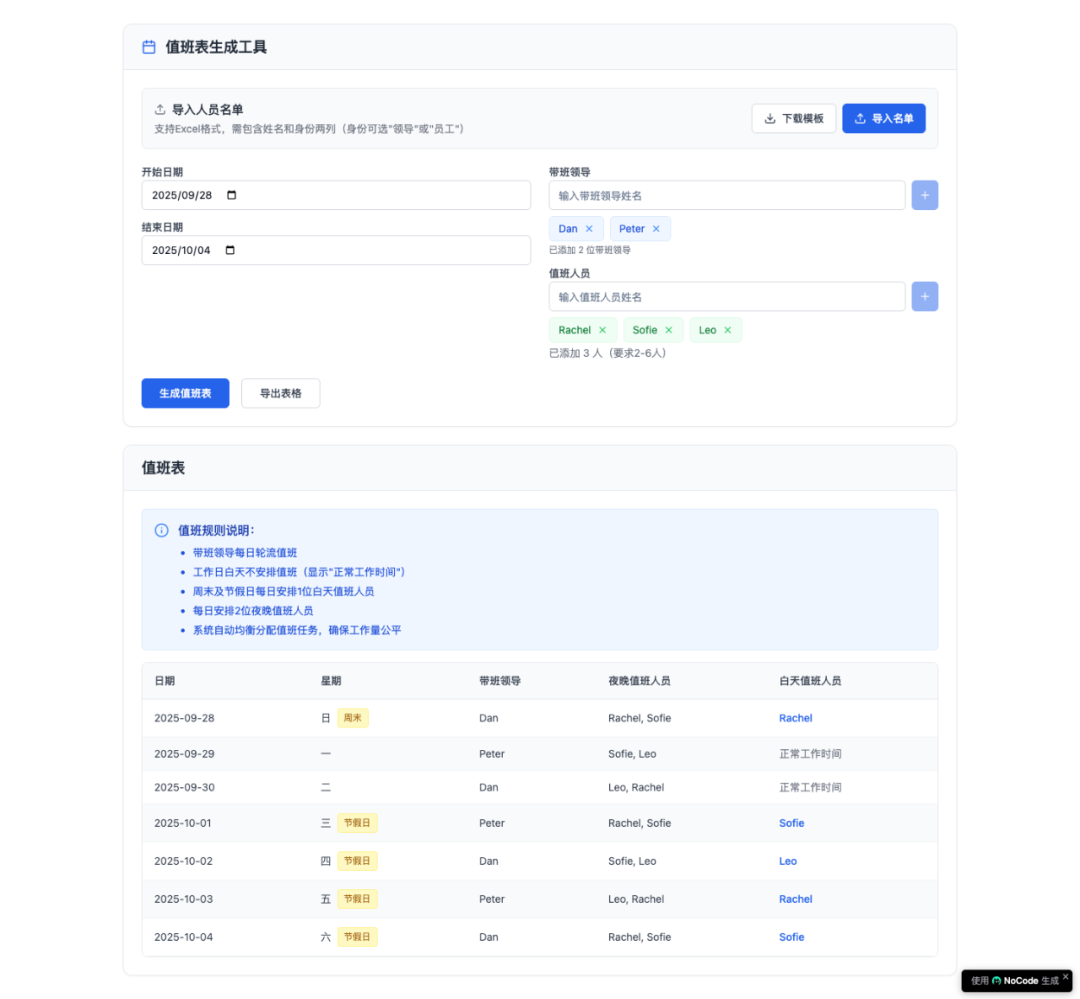This screenshot has width=1080, height=999.
Task: Open the start date calendar picker icon
Action: tap(231, 195)
